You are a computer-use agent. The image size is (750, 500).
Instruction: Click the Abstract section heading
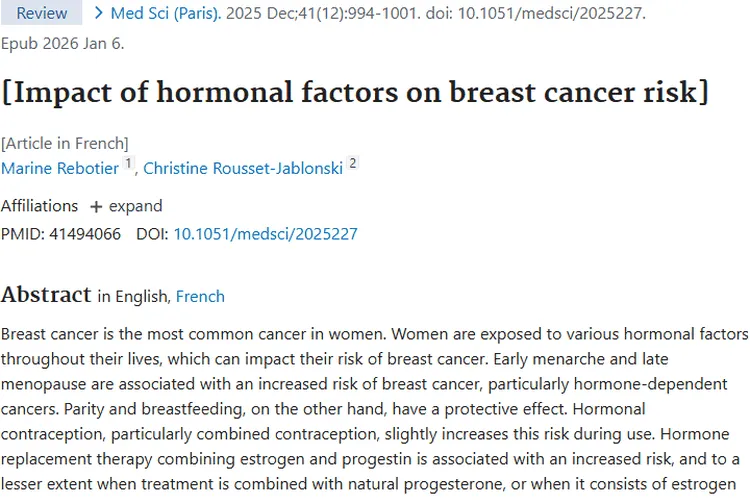(x=46, y=294)
